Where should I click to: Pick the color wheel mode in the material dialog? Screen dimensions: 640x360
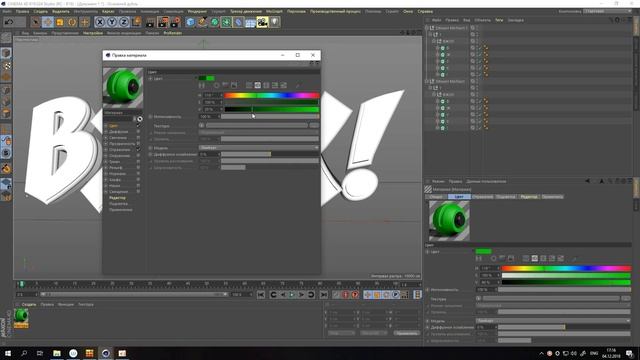[216, 85]
